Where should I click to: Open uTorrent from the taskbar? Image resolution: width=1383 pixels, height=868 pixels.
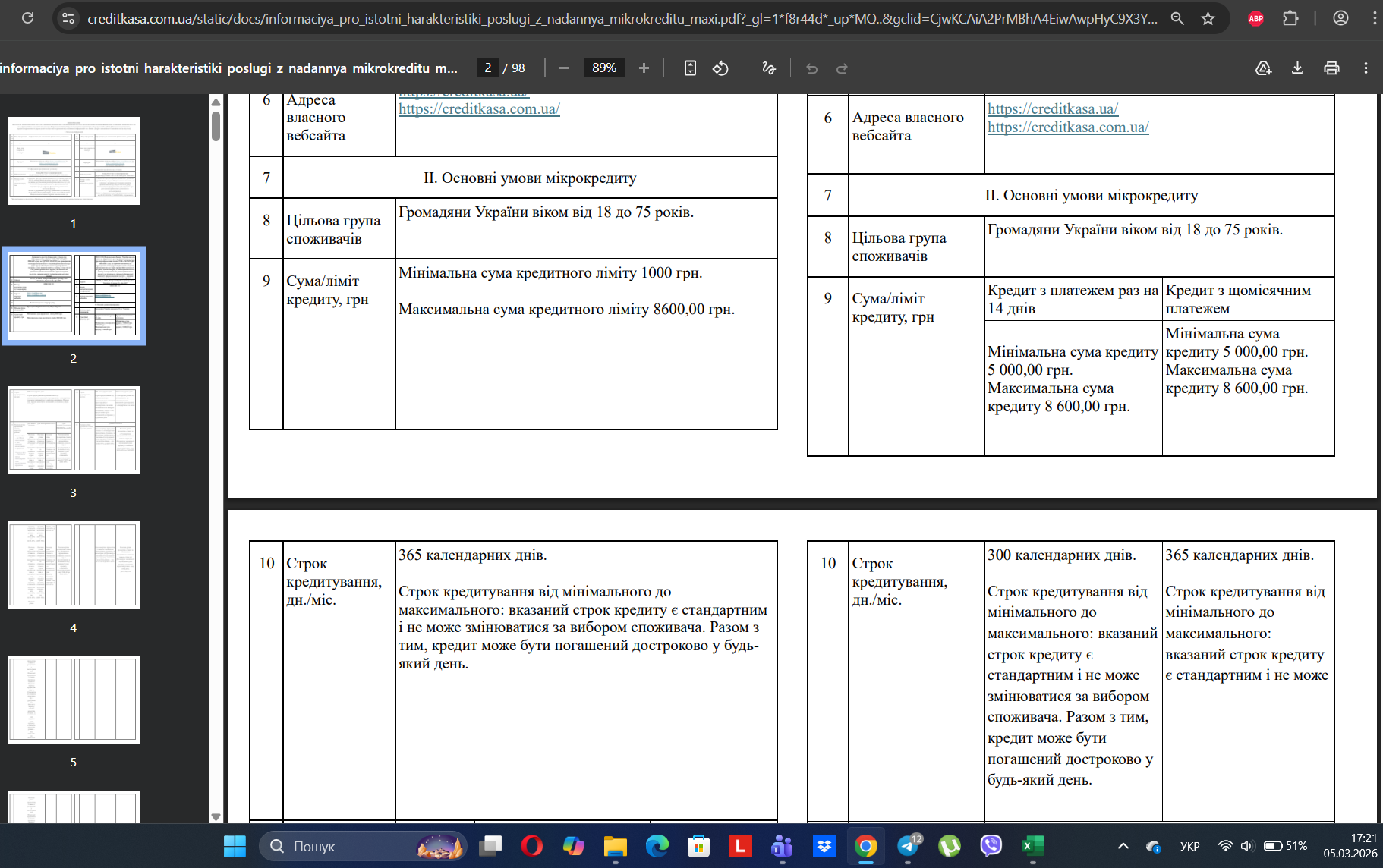(950, 846)
